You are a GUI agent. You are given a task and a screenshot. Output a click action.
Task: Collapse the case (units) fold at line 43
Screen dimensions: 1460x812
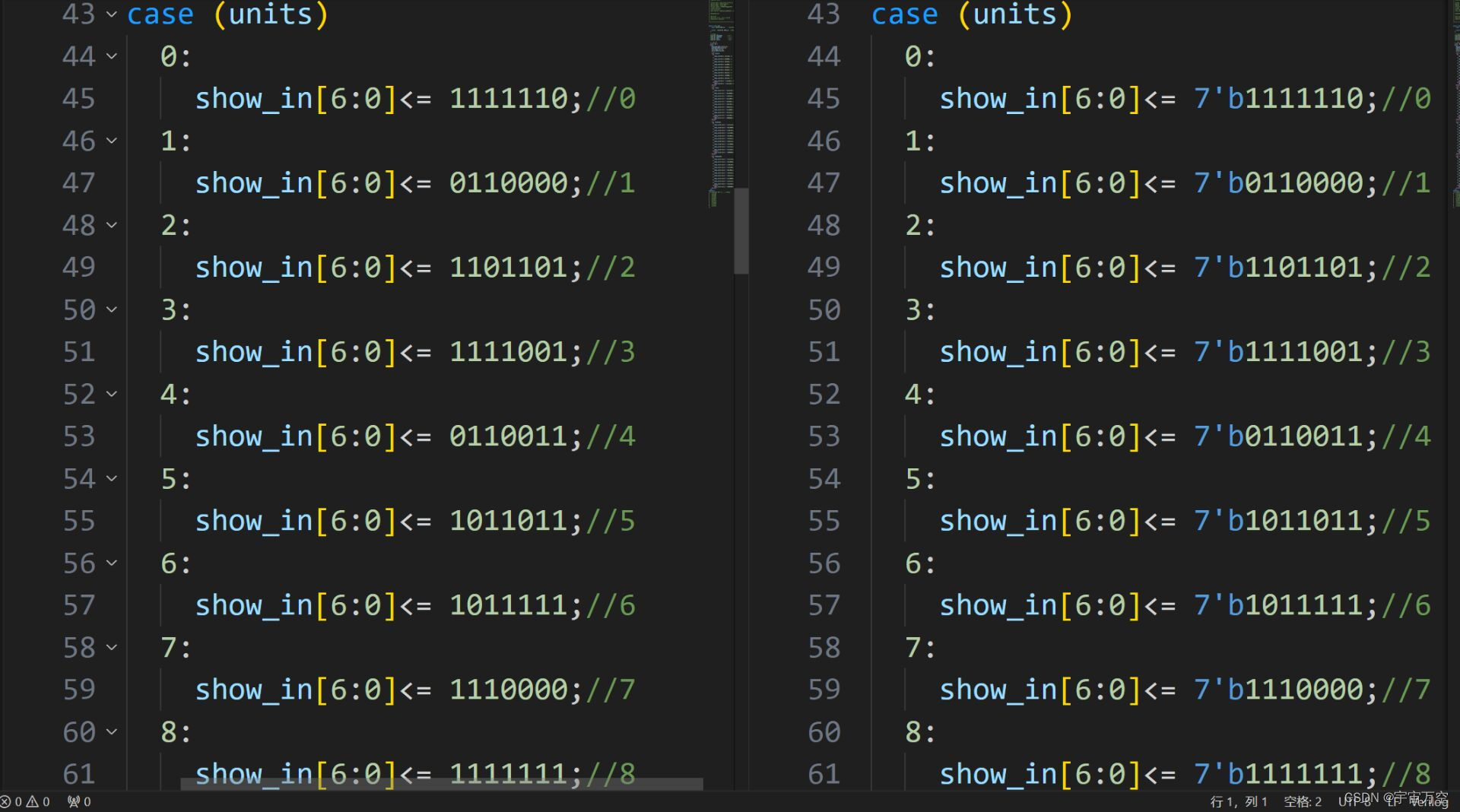[x=112, y=14]
